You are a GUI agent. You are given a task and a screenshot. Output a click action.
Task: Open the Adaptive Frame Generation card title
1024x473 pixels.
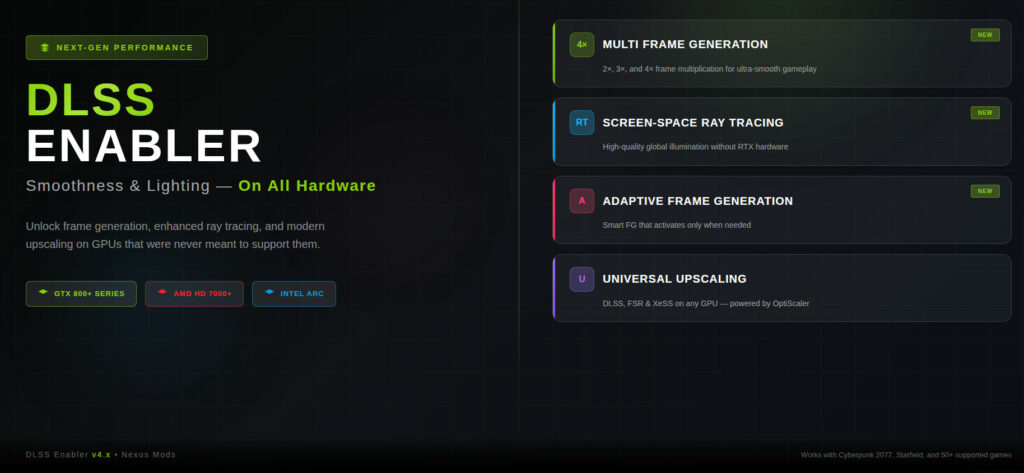(697, 201)
